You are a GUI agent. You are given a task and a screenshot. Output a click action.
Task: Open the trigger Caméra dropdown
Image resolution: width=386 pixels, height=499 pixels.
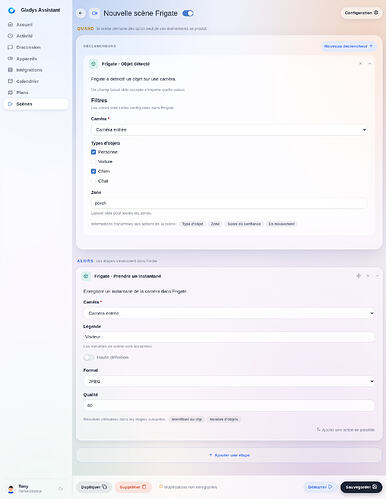(229, 130)
